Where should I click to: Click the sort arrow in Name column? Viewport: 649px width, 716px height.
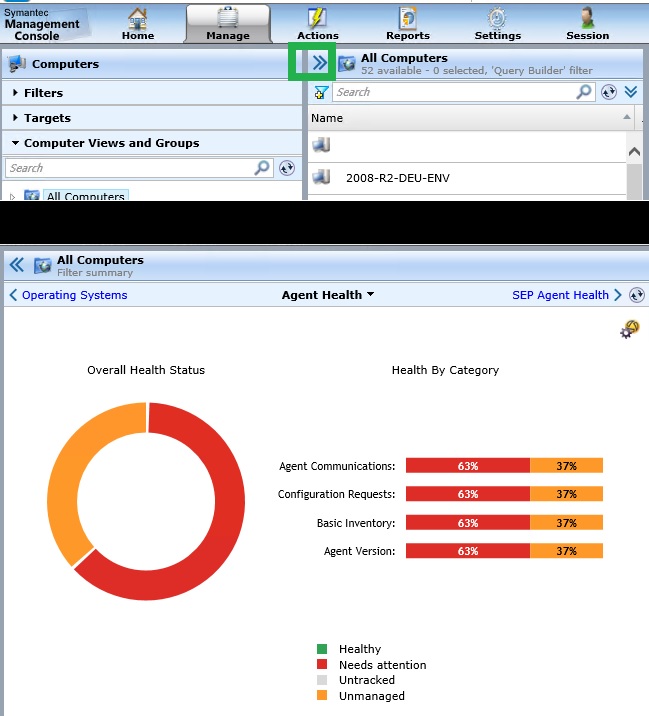pyautogui.click(x=627, y=117)
